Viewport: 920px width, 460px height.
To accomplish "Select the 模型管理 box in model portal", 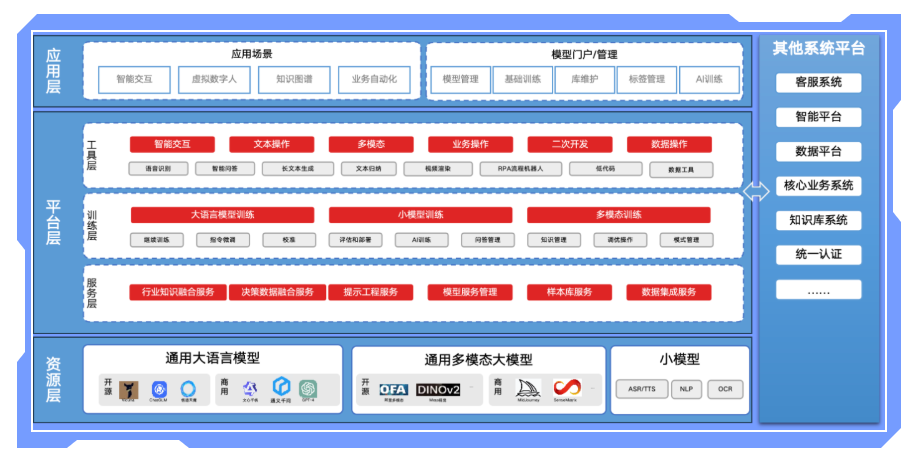I will tap(460, 80).
